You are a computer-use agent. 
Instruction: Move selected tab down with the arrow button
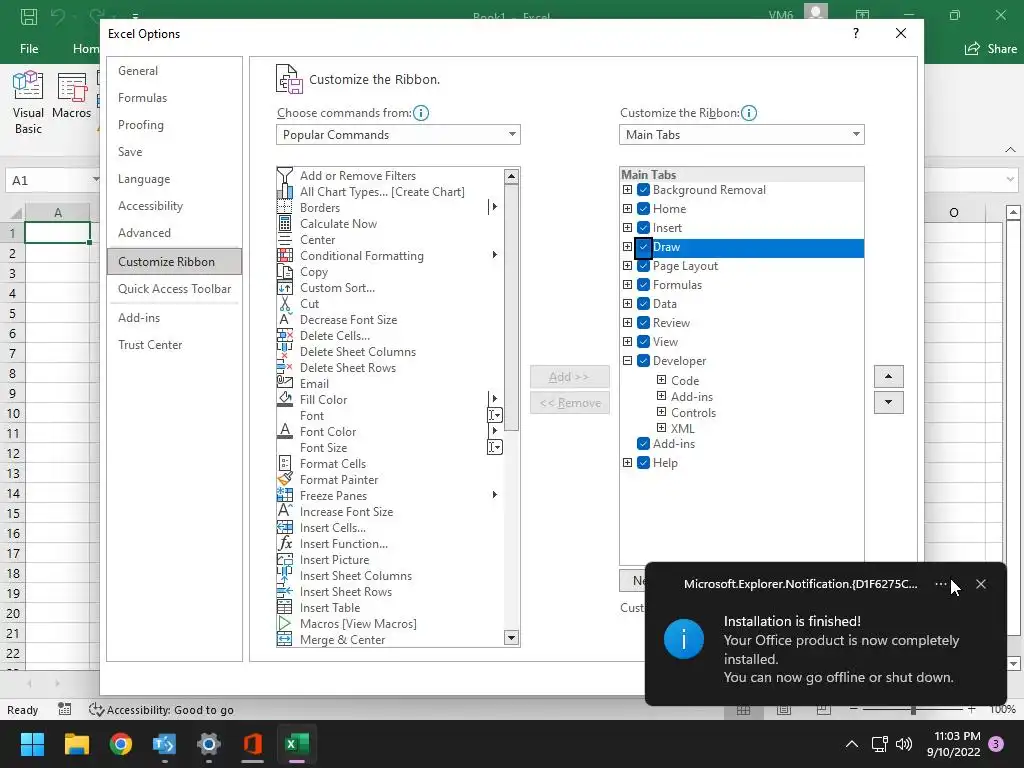tap(889, 402)
